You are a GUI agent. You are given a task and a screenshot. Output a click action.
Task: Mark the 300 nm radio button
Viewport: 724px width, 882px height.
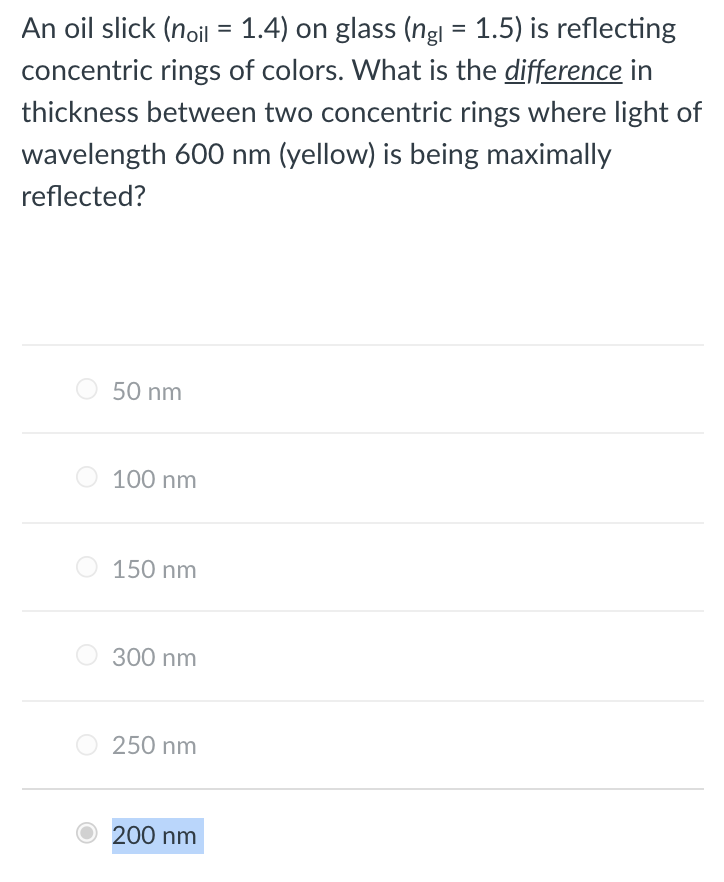click(87, 654)
